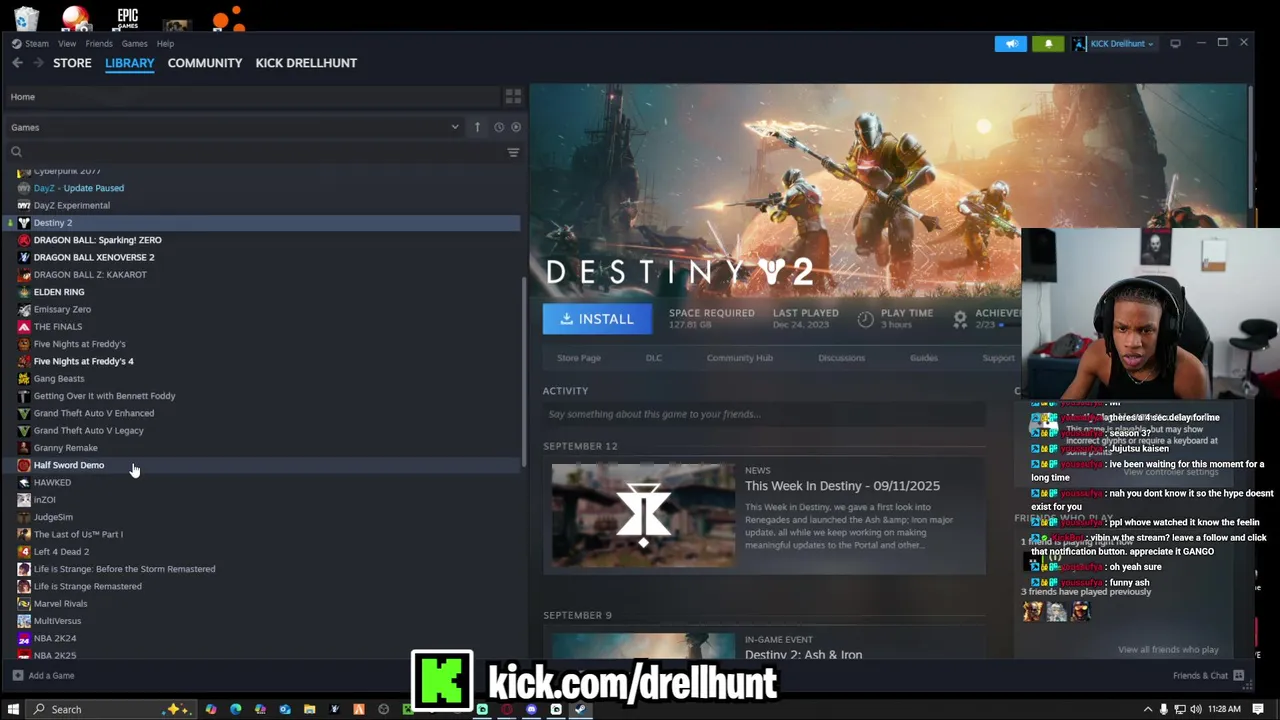Select Left 4 Dead 2 in list
This screenshot has height=720, width=1280.
click(x=61, y=552)
